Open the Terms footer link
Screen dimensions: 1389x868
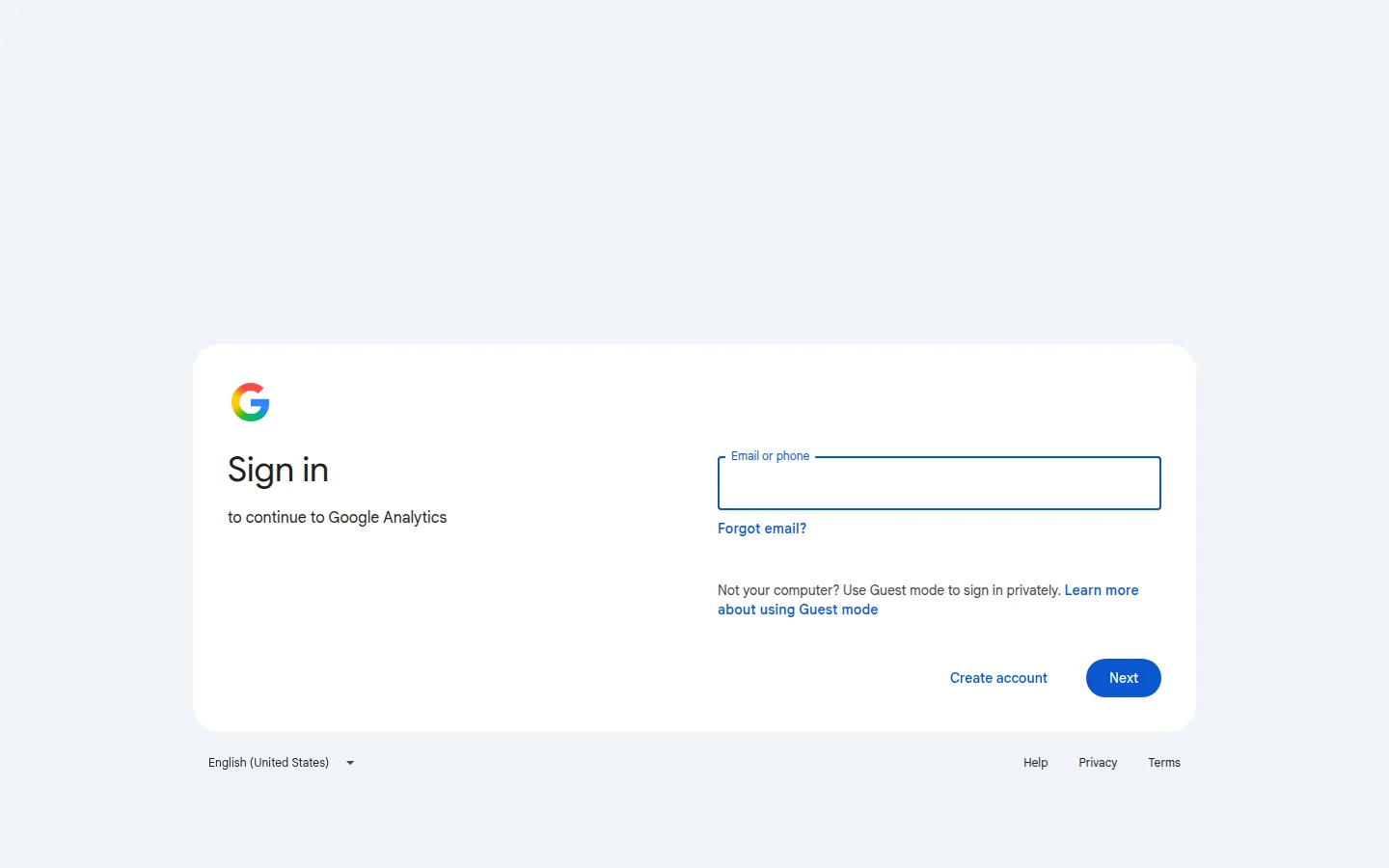[x=1164, y=763]
